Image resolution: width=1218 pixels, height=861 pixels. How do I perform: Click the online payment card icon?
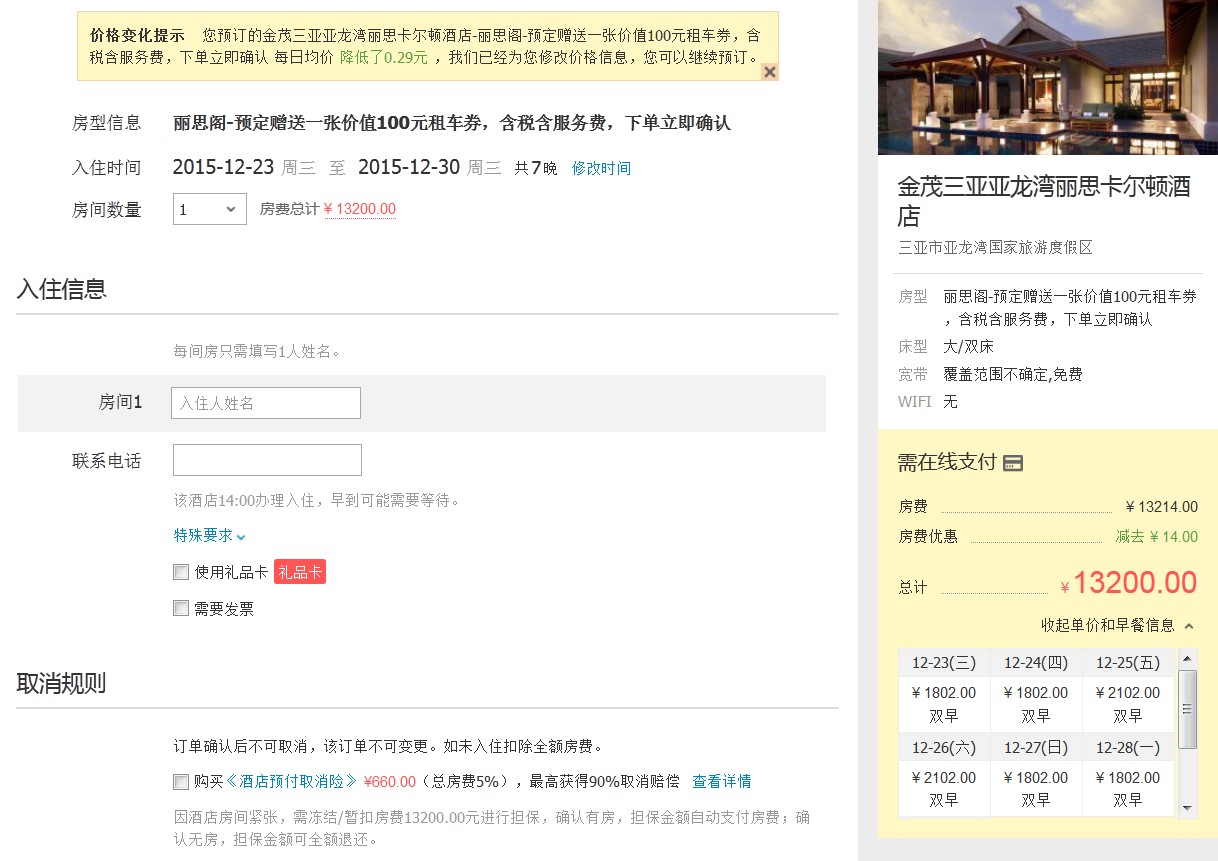coord(1013,463)
